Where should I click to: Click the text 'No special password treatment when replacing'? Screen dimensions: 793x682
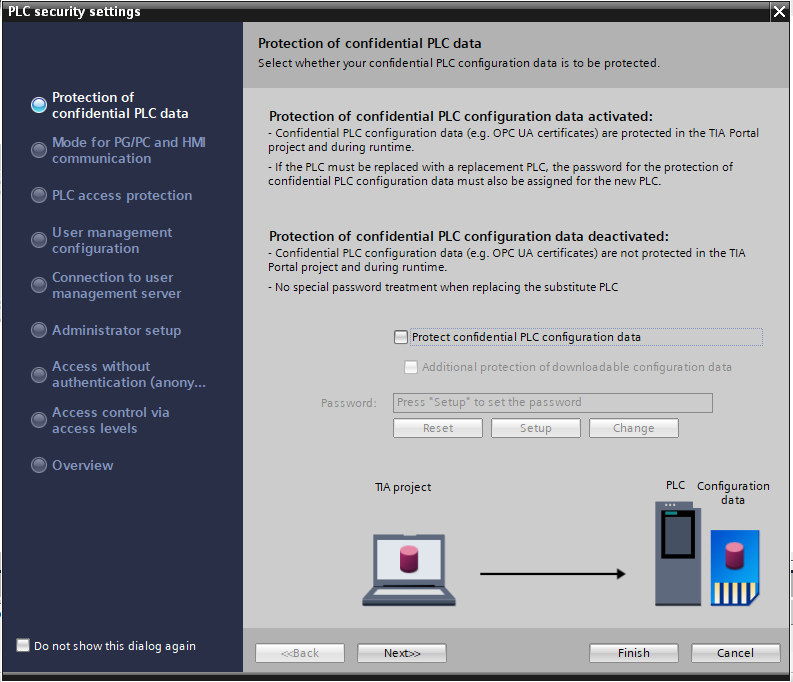click(398, 287)
